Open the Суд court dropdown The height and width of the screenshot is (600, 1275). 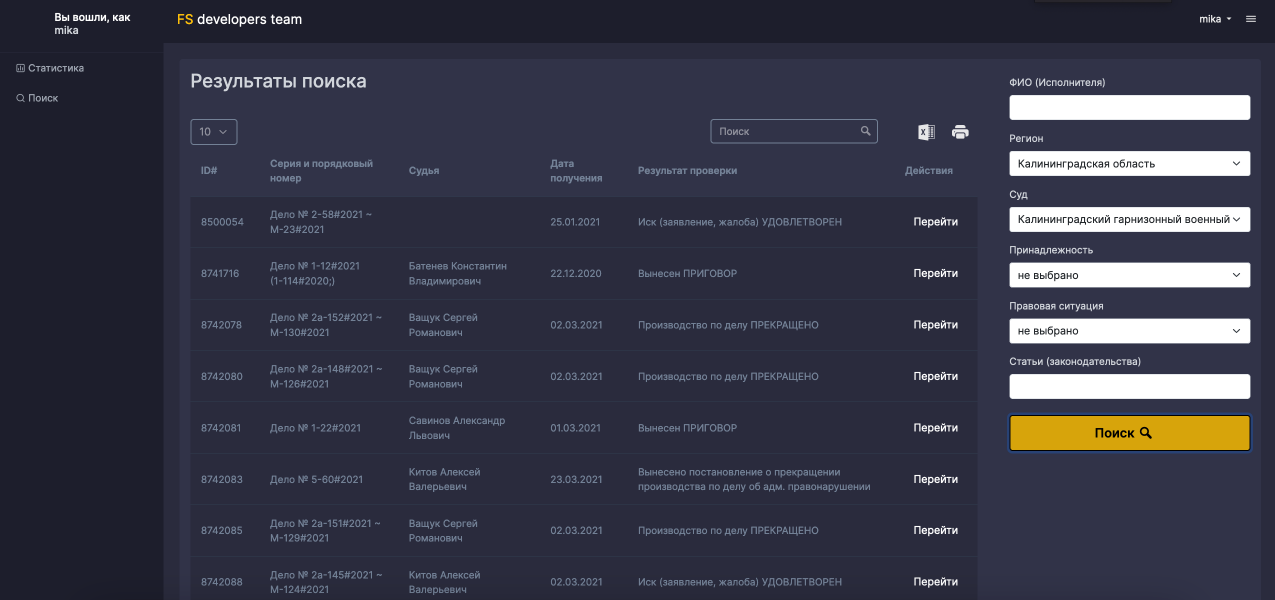click(x=1129, y=219)
